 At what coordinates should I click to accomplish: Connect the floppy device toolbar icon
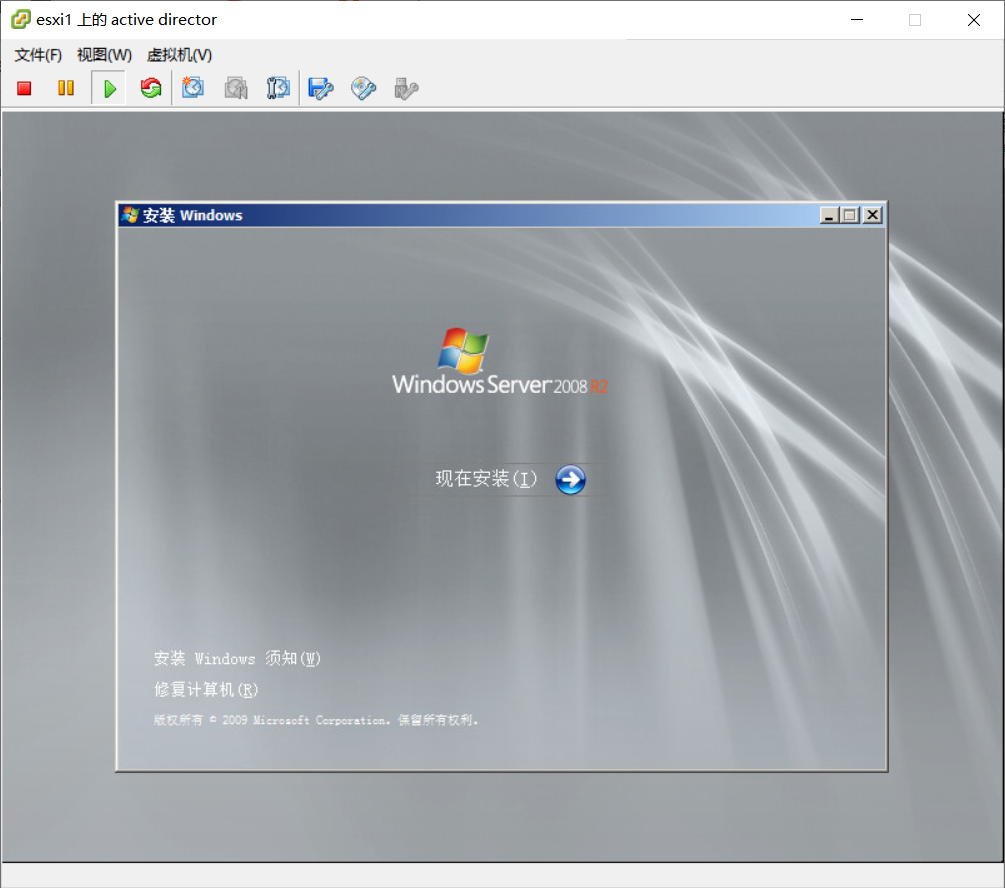point(321,88)
